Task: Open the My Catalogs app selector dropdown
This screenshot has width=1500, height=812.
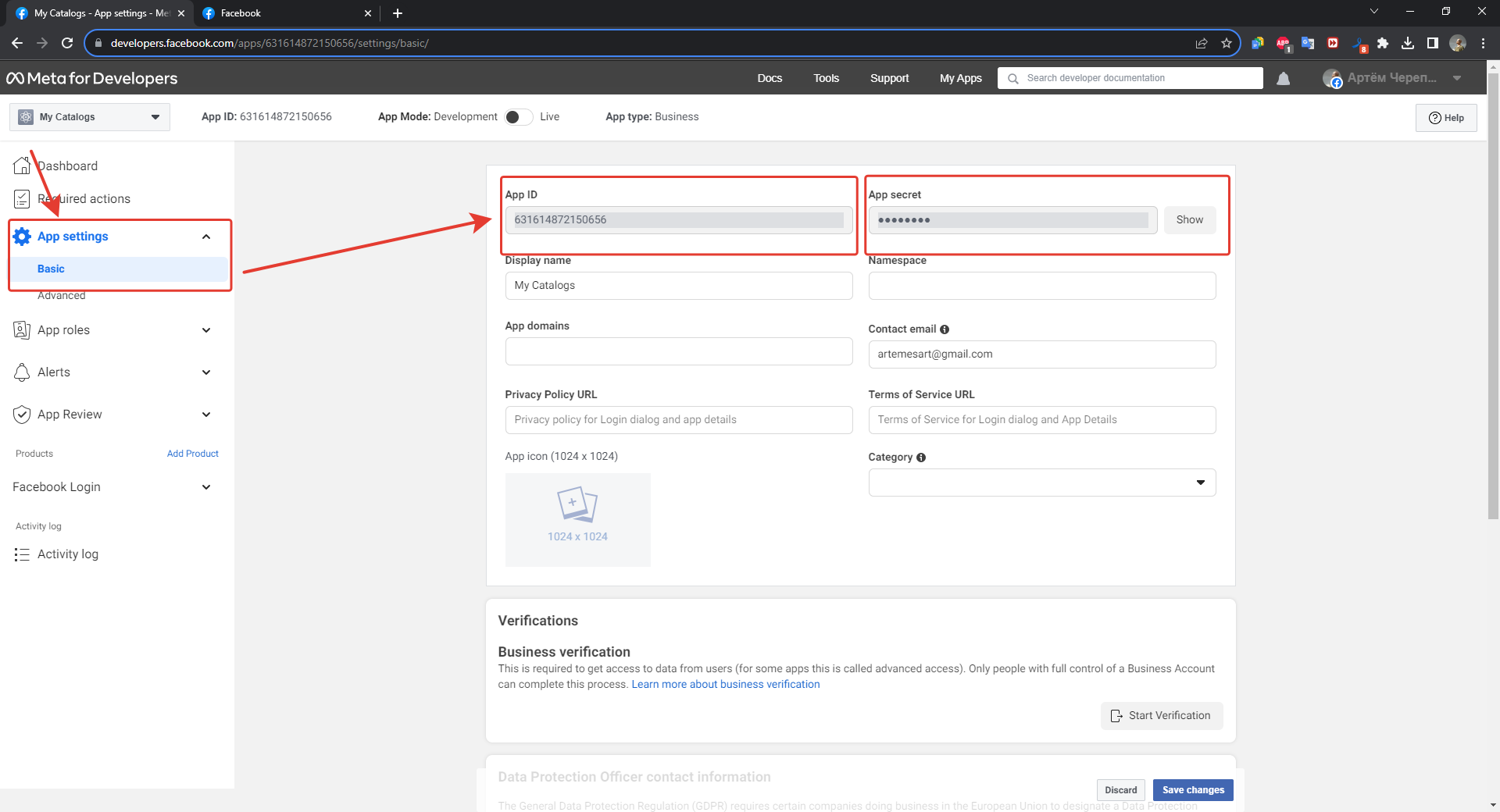Action: tap(90, 117)
